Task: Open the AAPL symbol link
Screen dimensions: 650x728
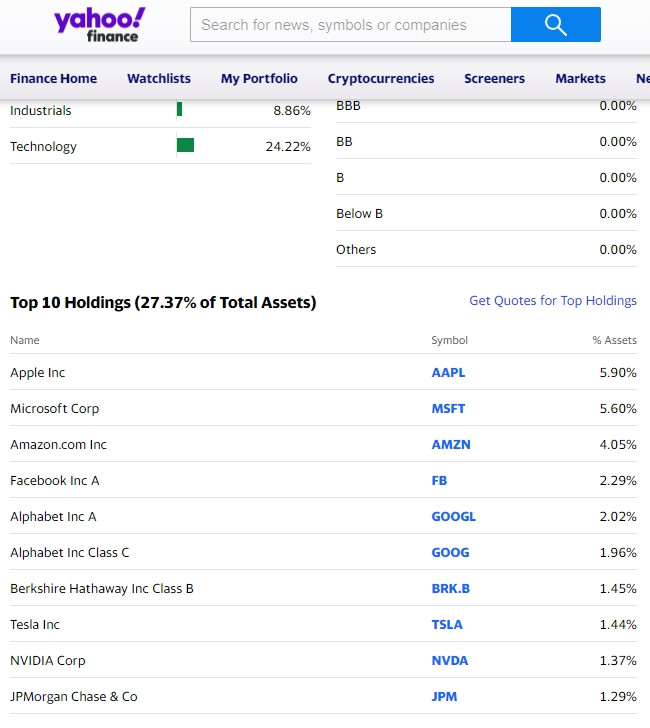Action: (448, 373)
